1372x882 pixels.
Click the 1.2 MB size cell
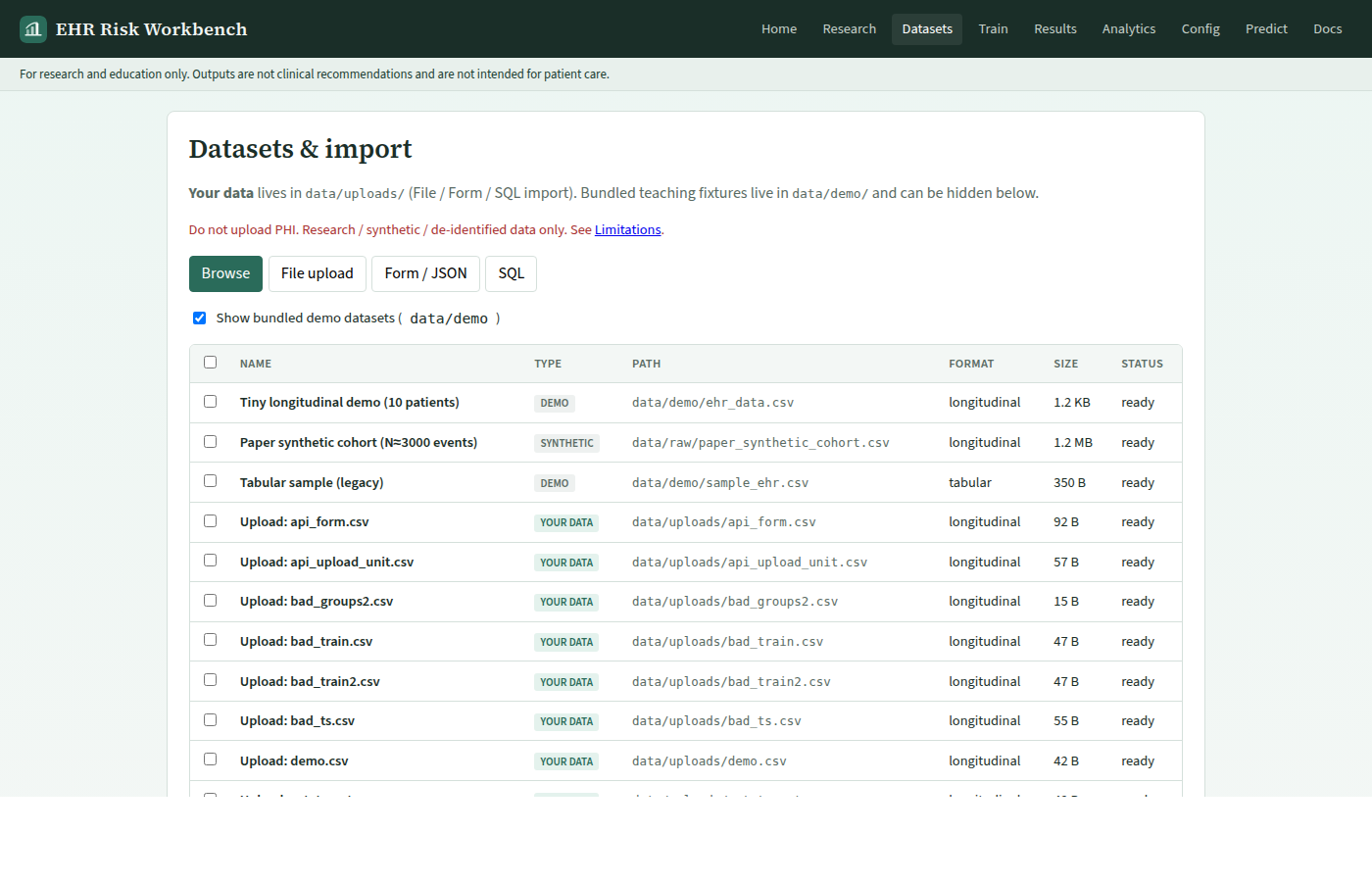pos(1073,443)
